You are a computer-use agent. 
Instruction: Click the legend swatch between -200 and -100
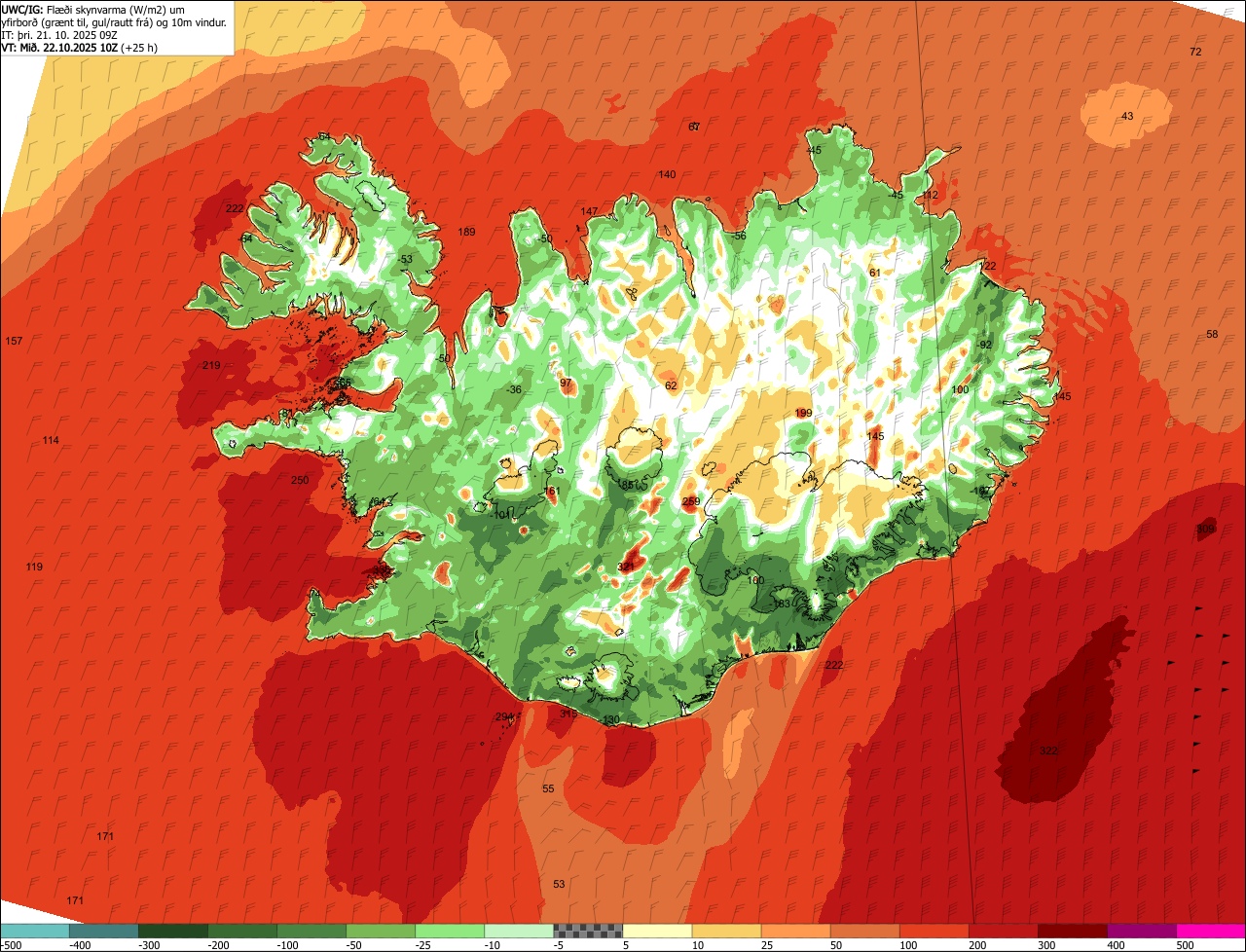click(242, 931)
